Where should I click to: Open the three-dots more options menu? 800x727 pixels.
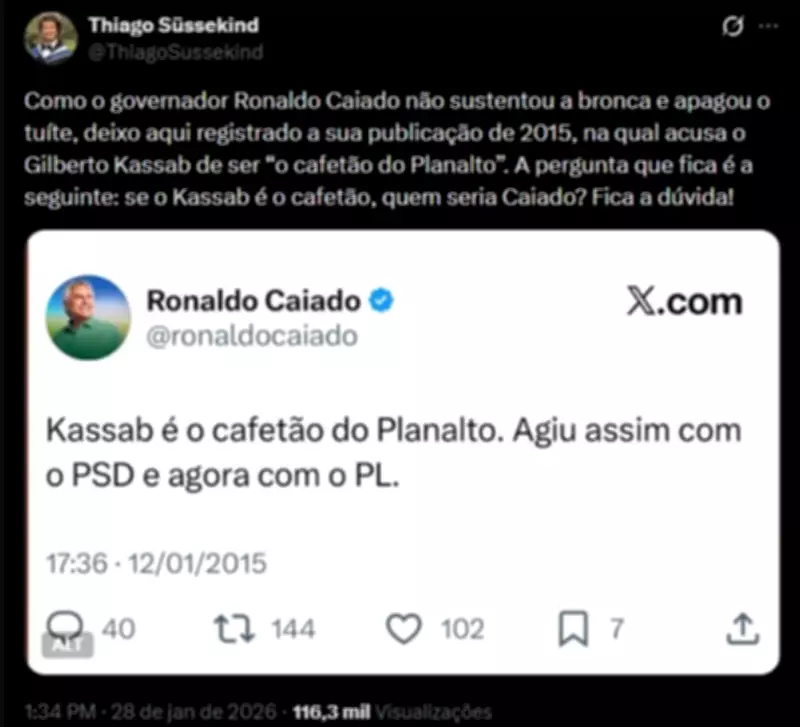pos(768,26)
